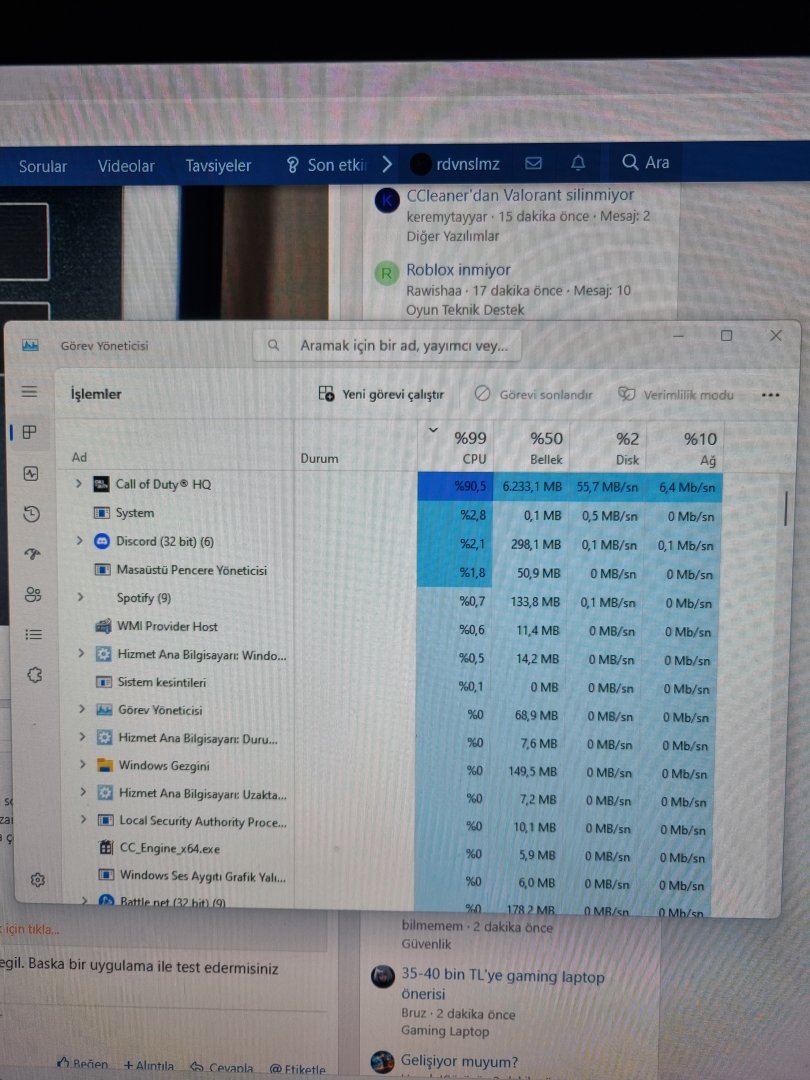Image resolution: width=810 pixels, height=1080 pixels.
Task: Click the System process icon
Action: (101, 513)
